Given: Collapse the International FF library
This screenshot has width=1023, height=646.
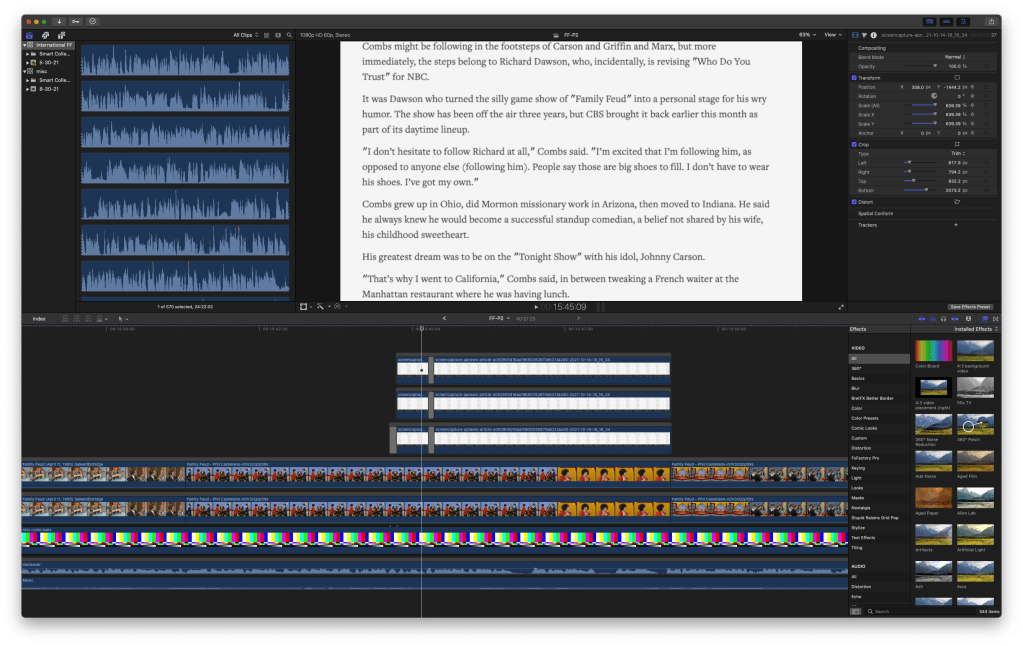Looking at the screenshot, I should (x=26, y=45).
